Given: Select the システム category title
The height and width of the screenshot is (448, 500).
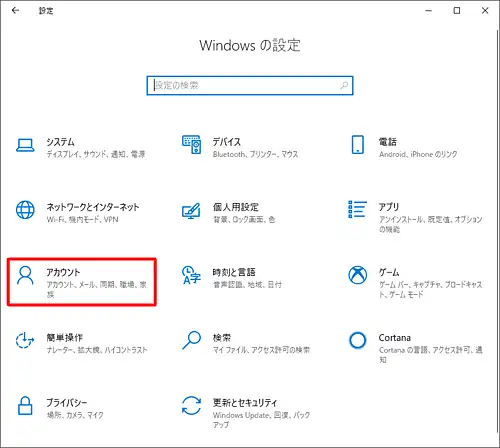Looking at the screenshot, I should 60,142.
